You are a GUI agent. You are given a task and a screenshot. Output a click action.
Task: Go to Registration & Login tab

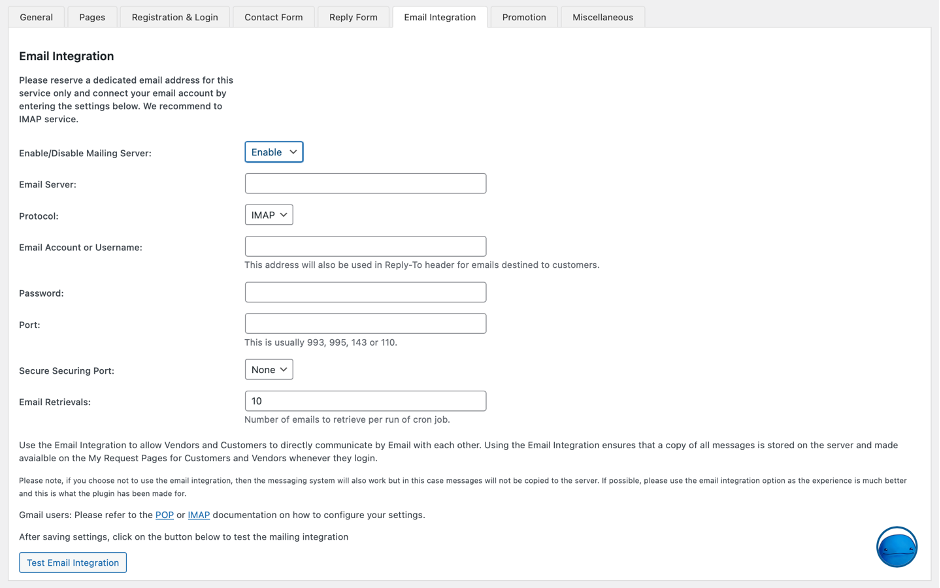click(175, 17)
